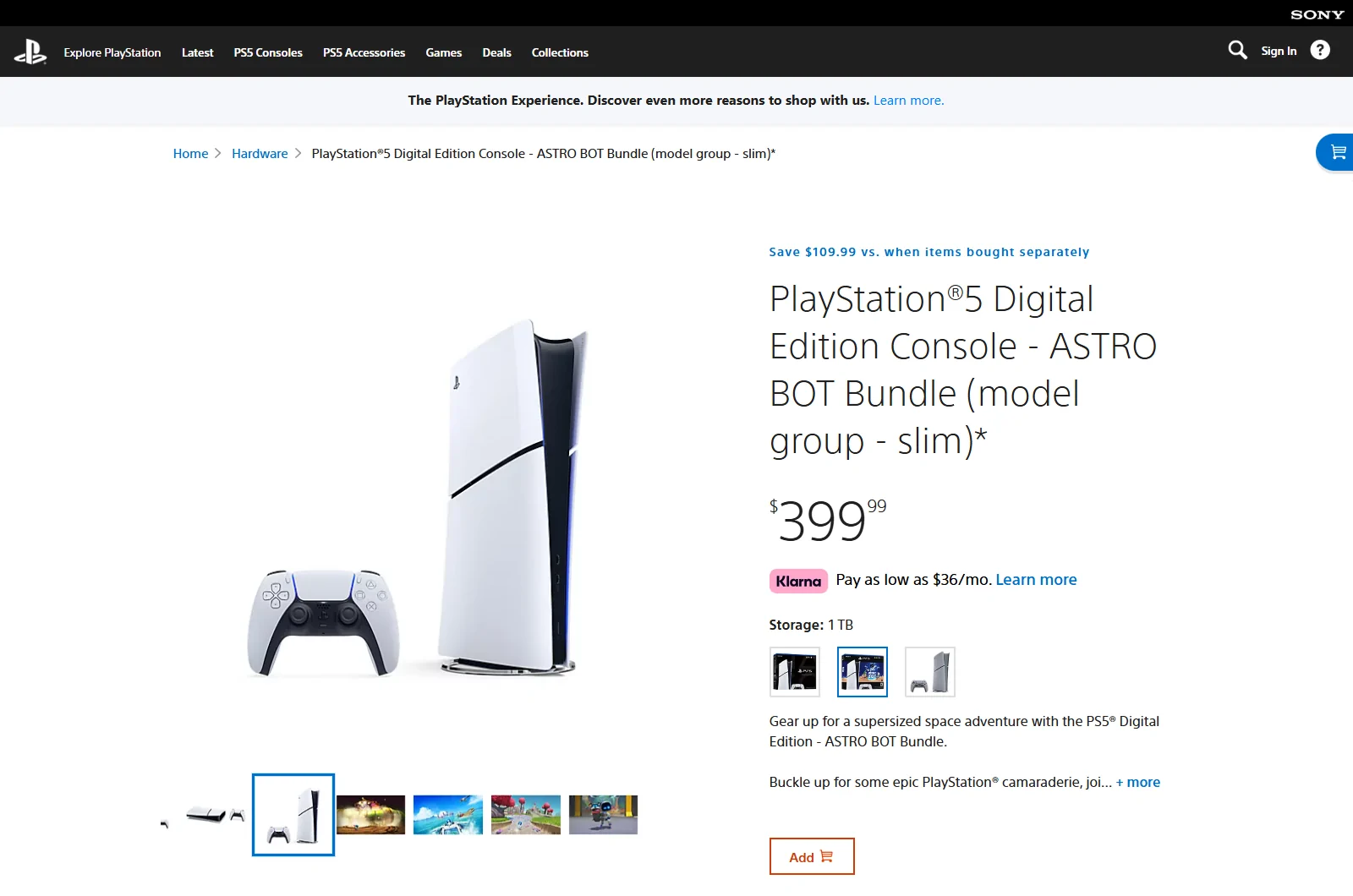The width and height of the screenshot is (1353, 896).
Task: Show the horizontal console gallery thumbnail
Action: pyautogui.click(x=216, y=815)
